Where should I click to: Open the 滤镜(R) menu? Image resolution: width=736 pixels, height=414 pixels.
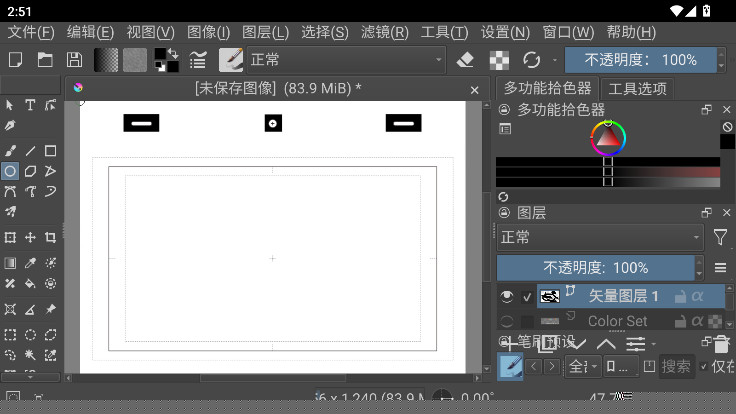click(387, 32)
